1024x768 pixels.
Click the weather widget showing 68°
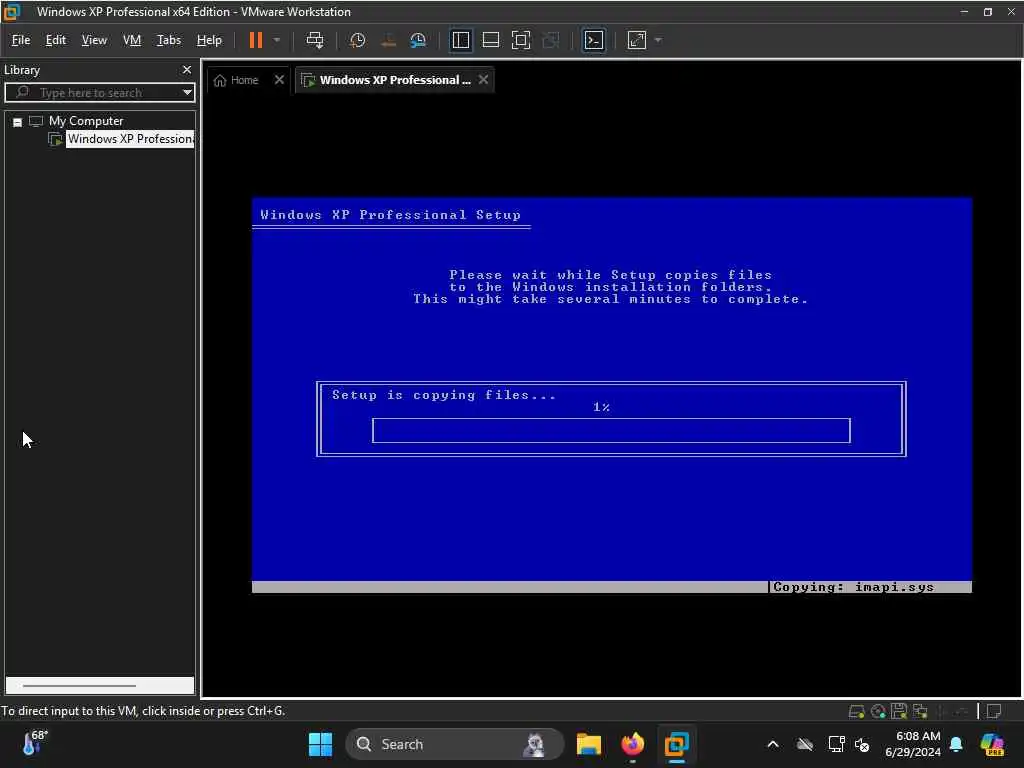34,743
